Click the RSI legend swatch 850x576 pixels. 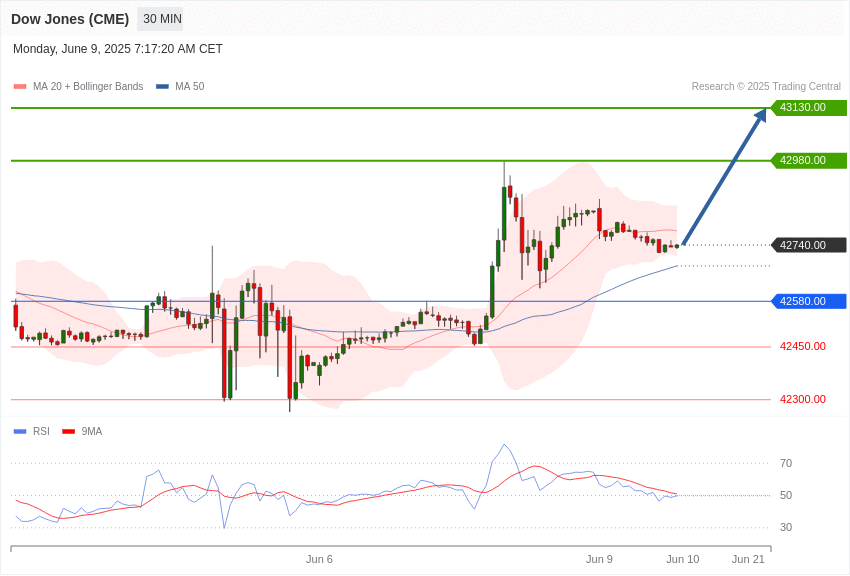tap(20, 431)
